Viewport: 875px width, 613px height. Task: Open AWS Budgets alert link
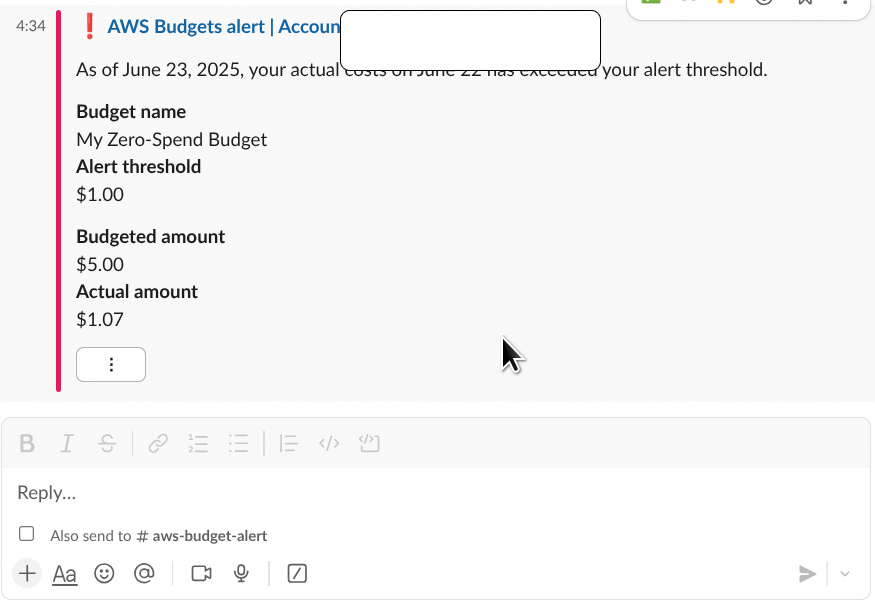click(x=223, y=26)
